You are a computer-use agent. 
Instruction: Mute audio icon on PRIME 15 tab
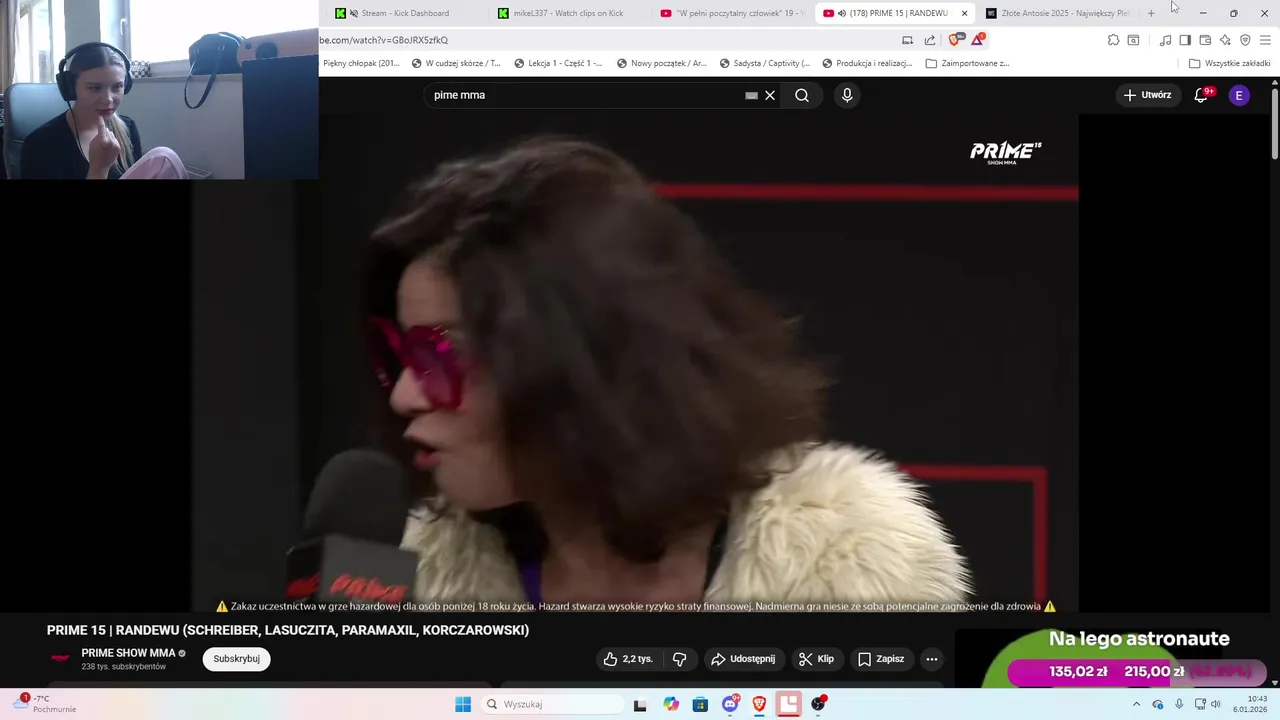pyautogui.click(x=842, y=13)
